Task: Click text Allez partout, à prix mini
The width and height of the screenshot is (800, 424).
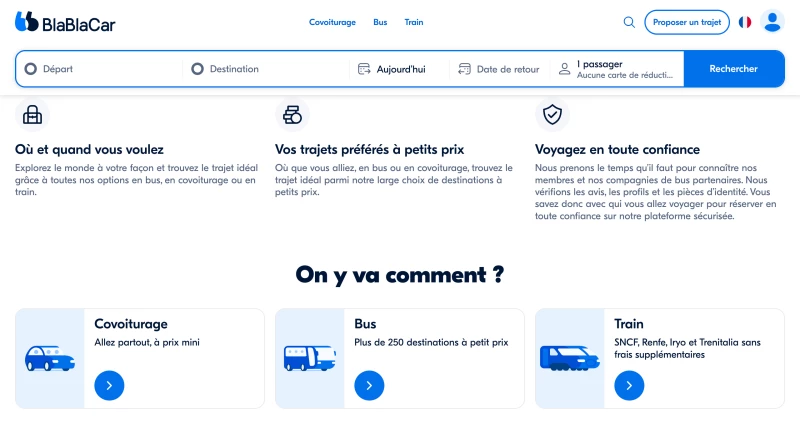Action: [x=147, y=342]
